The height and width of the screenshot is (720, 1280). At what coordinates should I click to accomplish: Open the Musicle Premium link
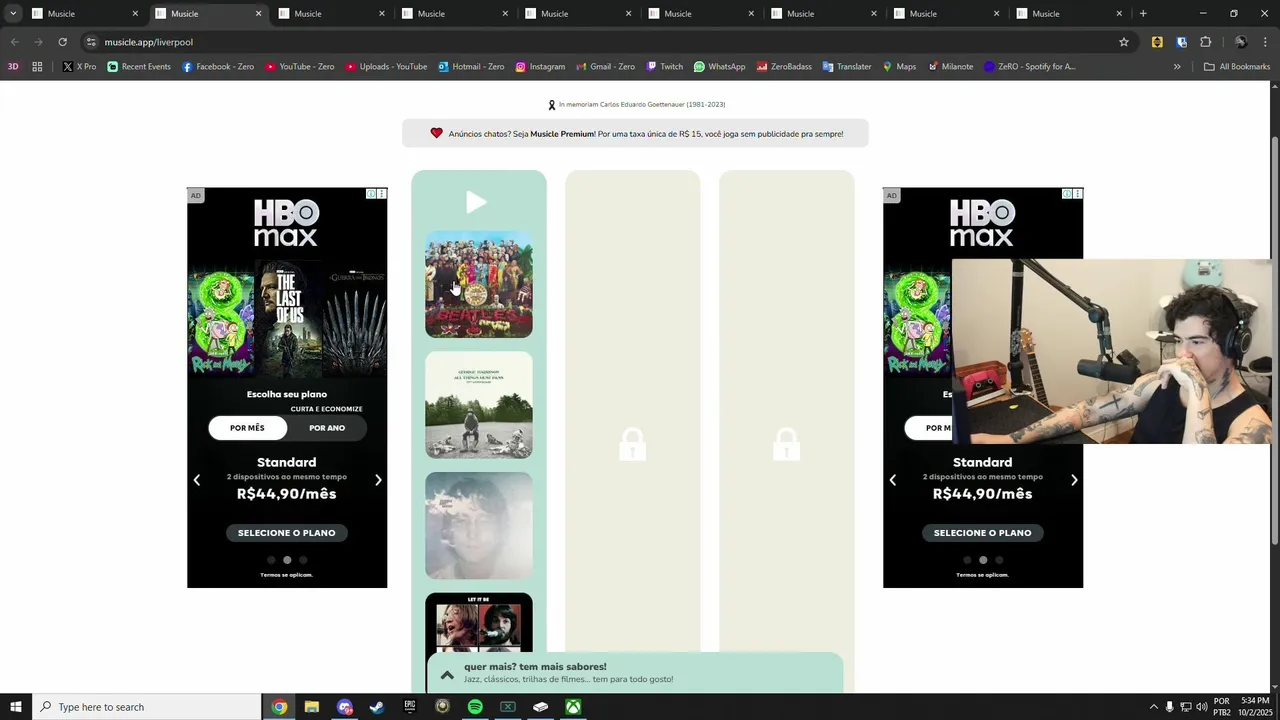point(562,134)
